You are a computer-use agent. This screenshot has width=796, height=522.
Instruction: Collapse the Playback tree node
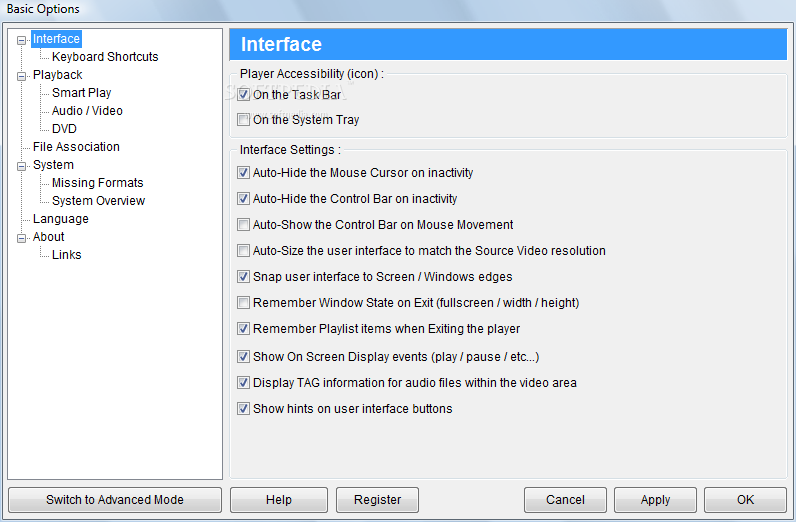(x=21, y=76)
